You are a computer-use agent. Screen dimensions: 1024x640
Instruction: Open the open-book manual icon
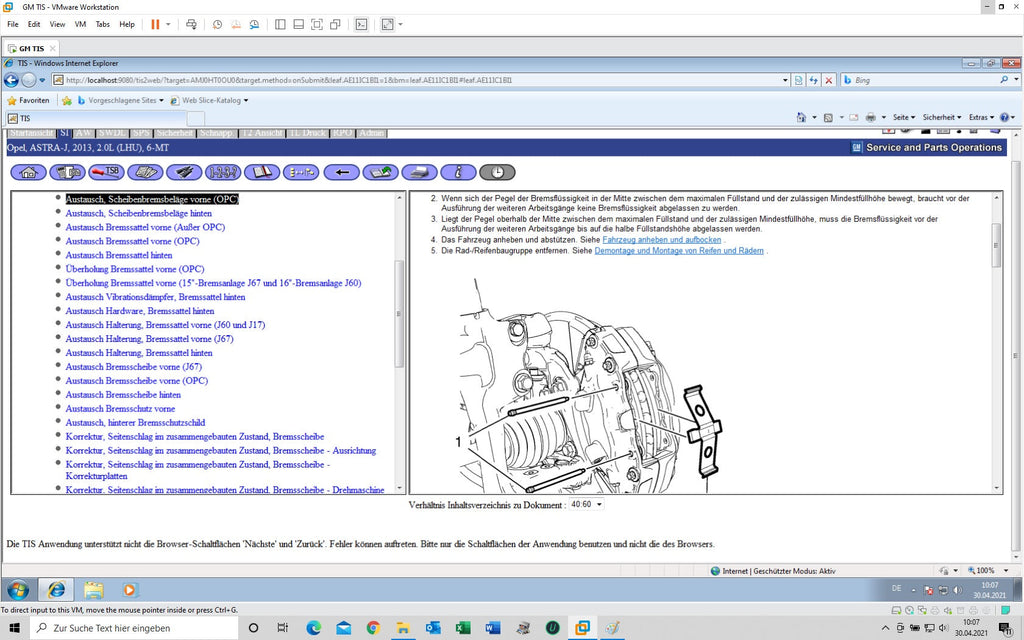262,172
